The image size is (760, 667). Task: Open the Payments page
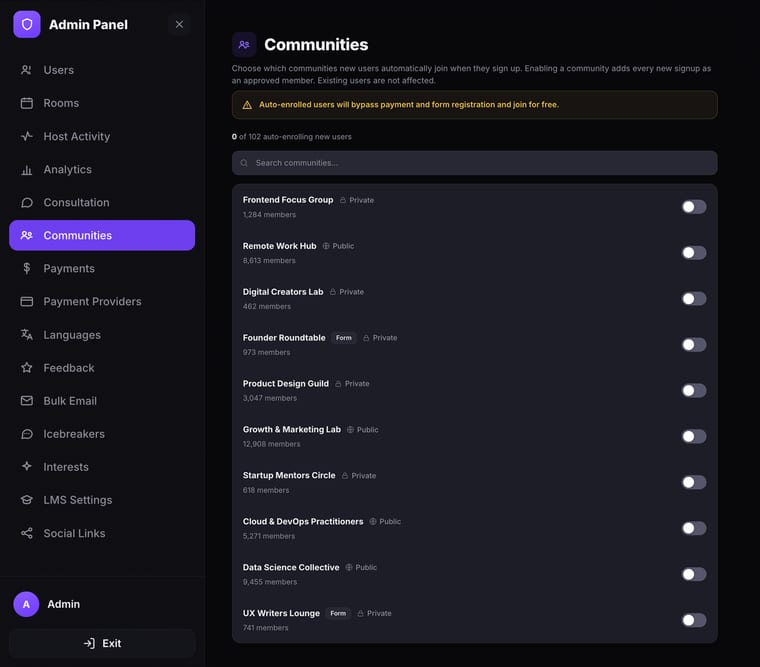[x=102, y=268]
